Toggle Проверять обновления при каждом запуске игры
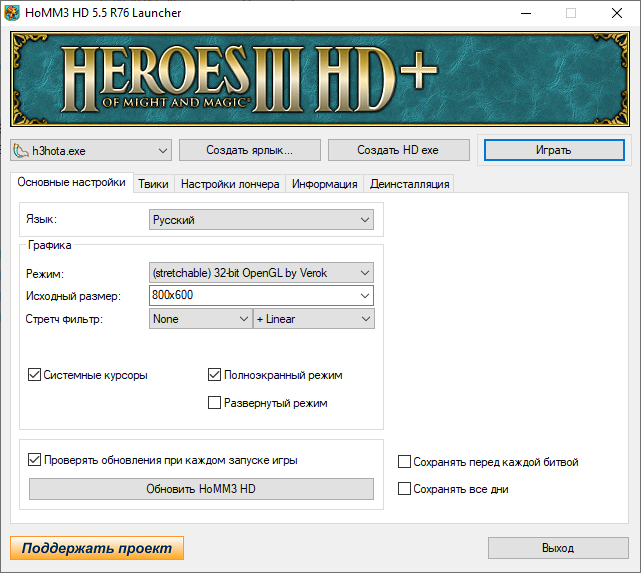The image size is (641, 573). coord(34,459)
